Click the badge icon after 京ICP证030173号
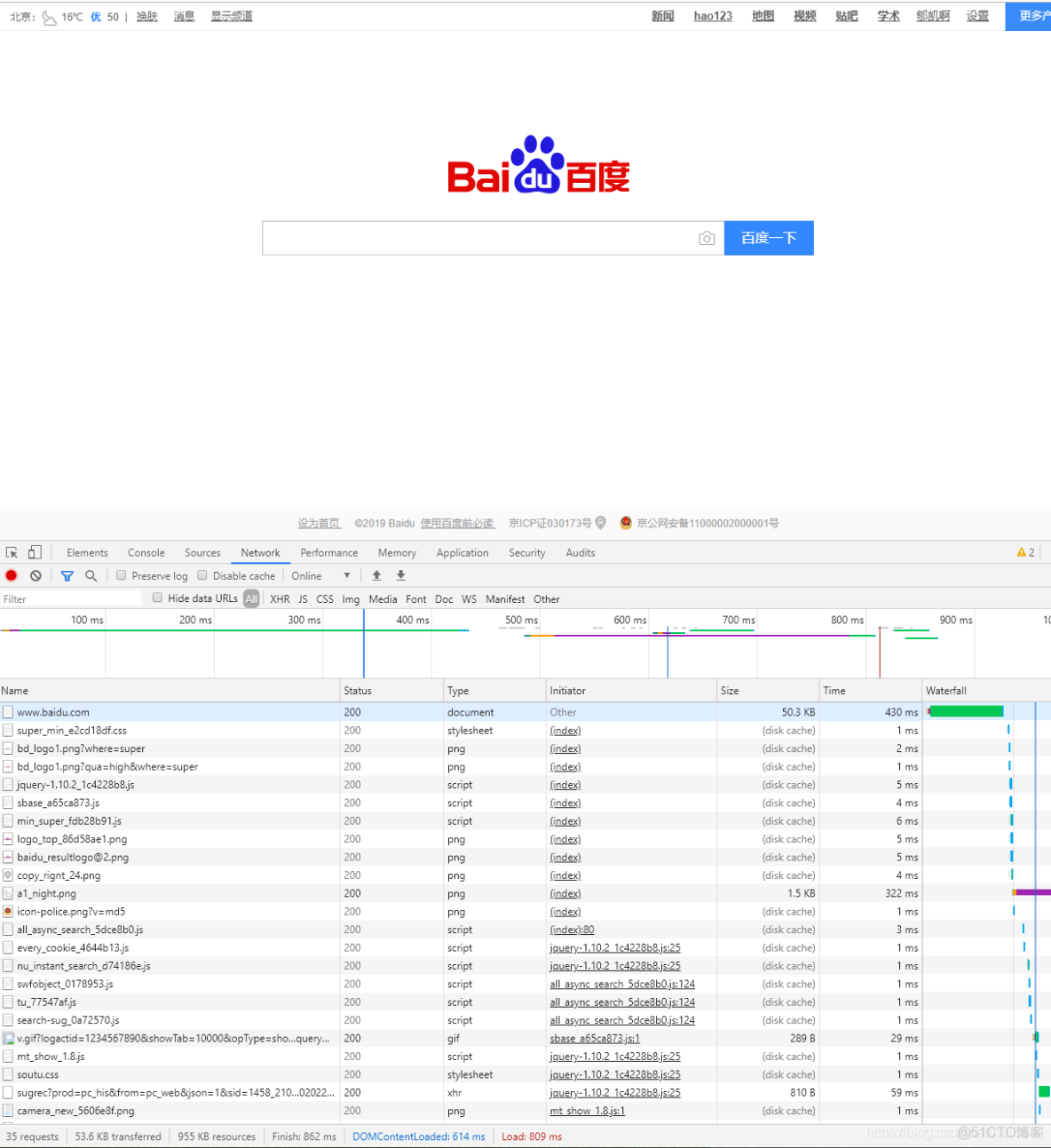Viewport: 1051px width, 1148px height. (x=601, y=523)
